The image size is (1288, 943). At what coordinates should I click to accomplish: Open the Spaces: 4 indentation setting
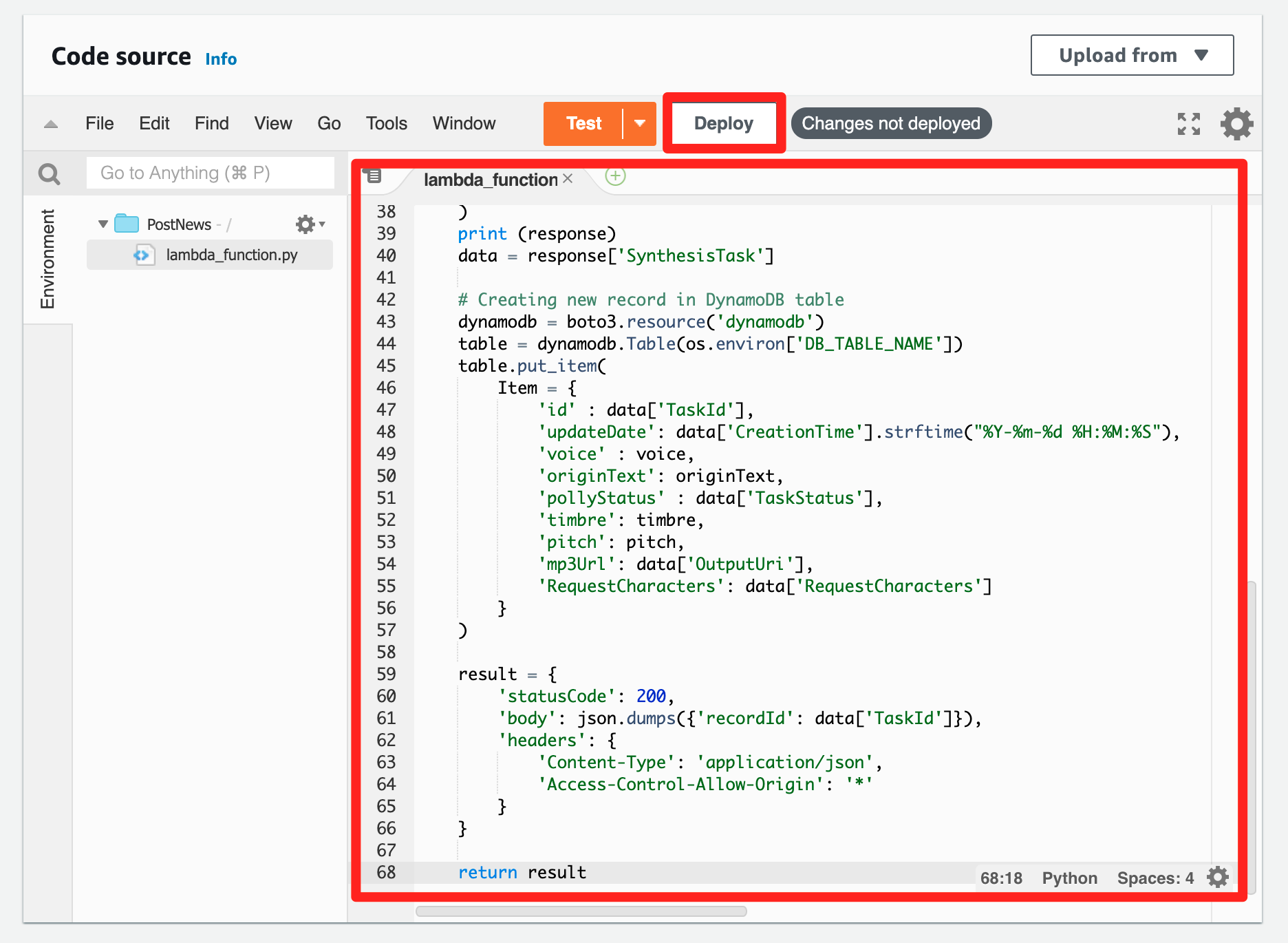1155,878
